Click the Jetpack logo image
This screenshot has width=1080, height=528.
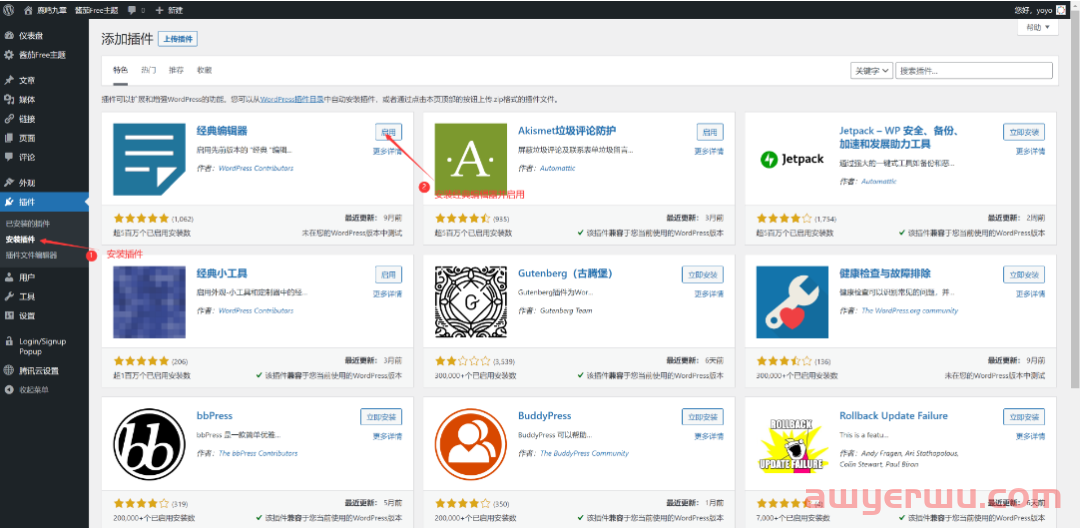tap(792, 159)
